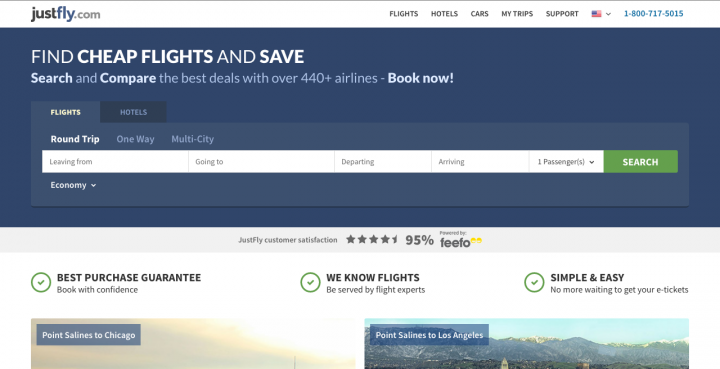720x369 pixels.
Task: Click the Best Purchase Guarantee checkmark icon
Action: click(41, 282)
